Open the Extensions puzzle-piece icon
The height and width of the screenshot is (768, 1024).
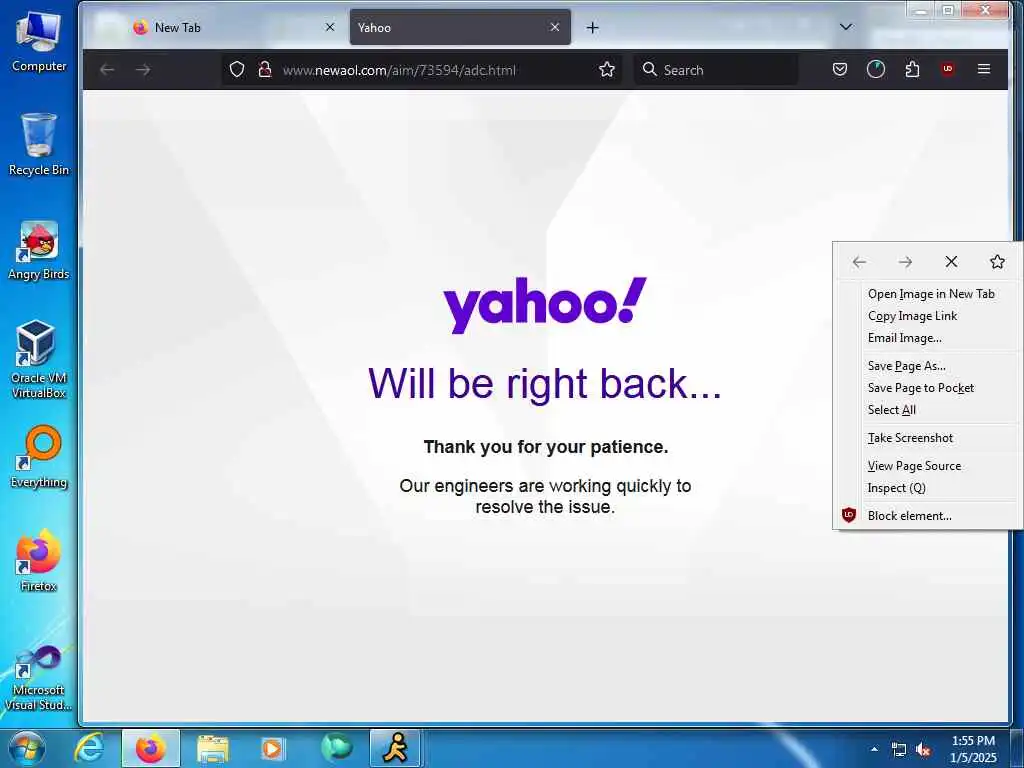tap(912, 69)
